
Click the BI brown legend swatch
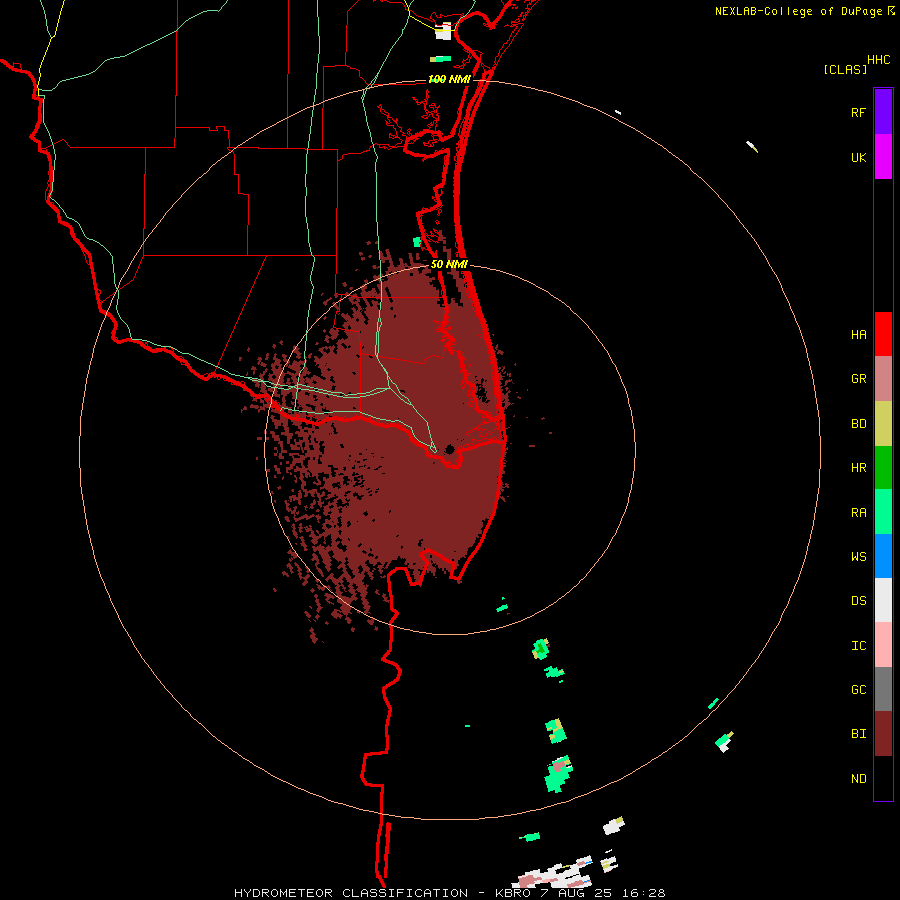click(x=883, y=734)
